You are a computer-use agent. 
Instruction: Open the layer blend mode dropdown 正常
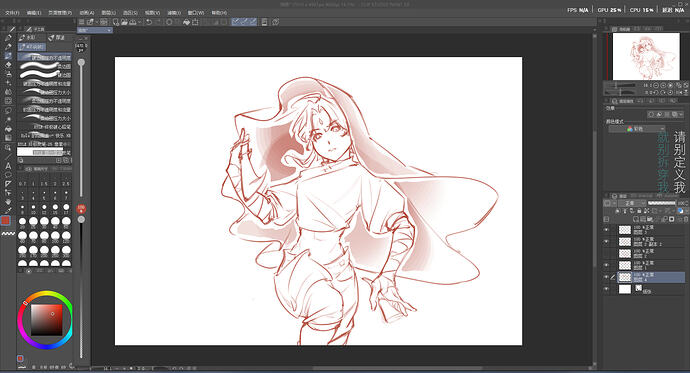pyautogui.click(x=632, y=203)
